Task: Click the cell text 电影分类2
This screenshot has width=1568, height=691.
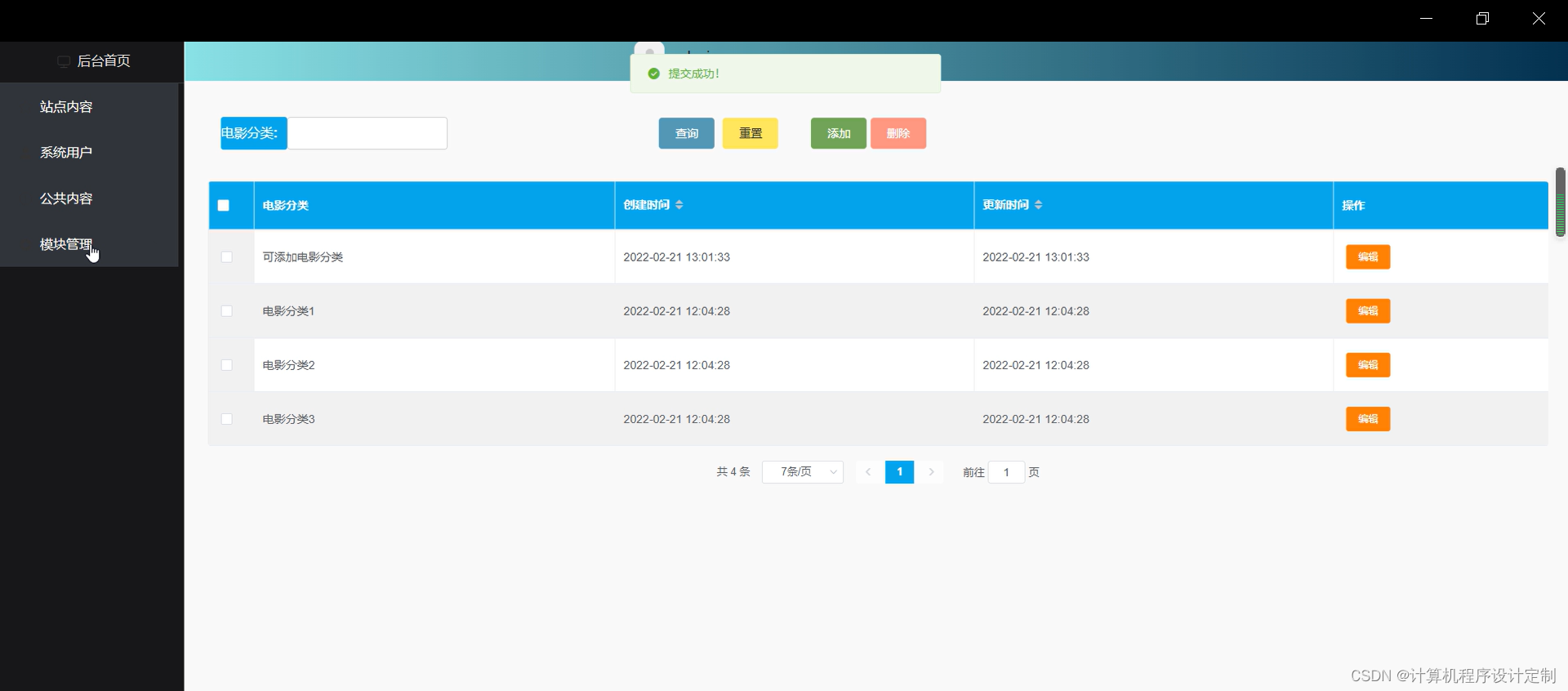Action: coord(288,365)
